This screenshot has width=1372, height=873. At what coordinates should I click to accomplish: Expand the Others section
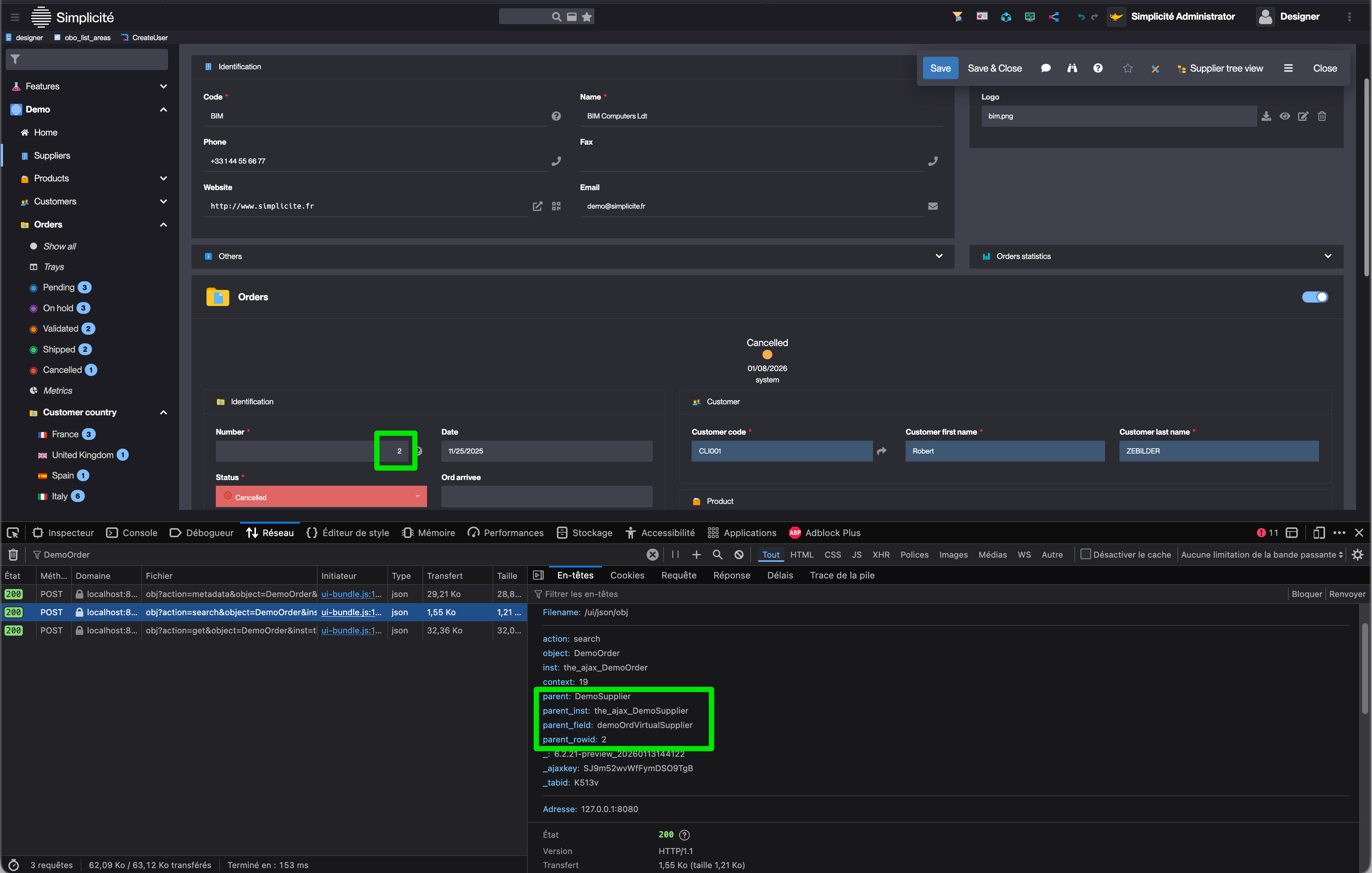[x=939, y=256]
